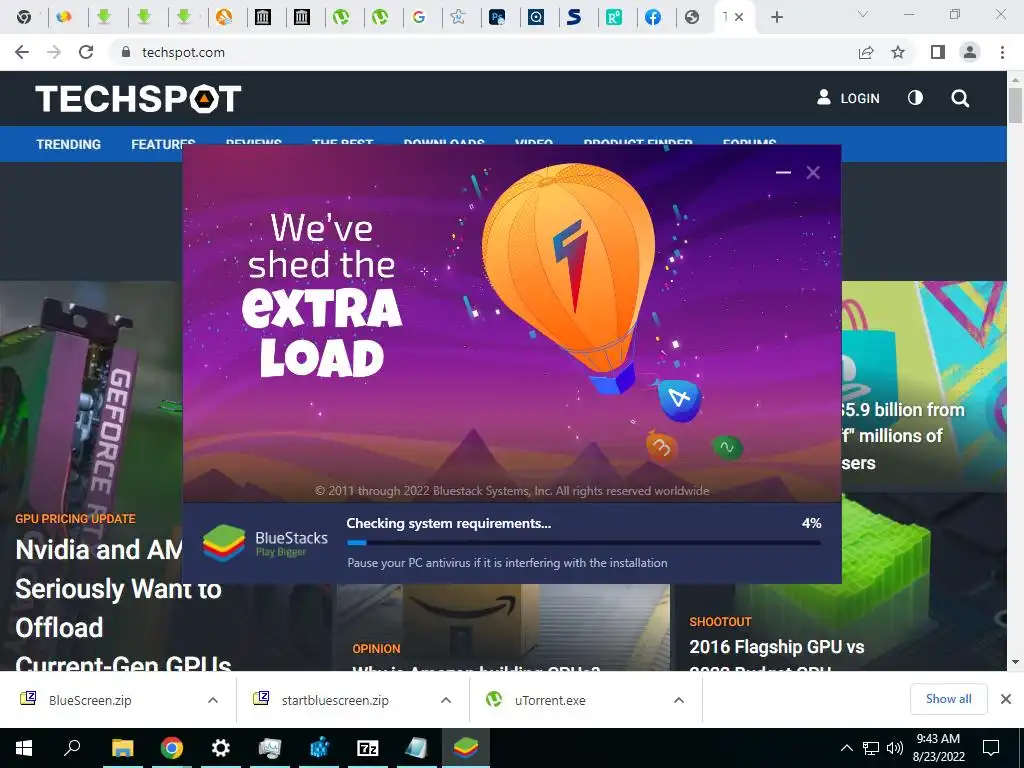This screenshot has height=768, width=1024.
Task: Go back to the previous page
Action: (22, 52)
